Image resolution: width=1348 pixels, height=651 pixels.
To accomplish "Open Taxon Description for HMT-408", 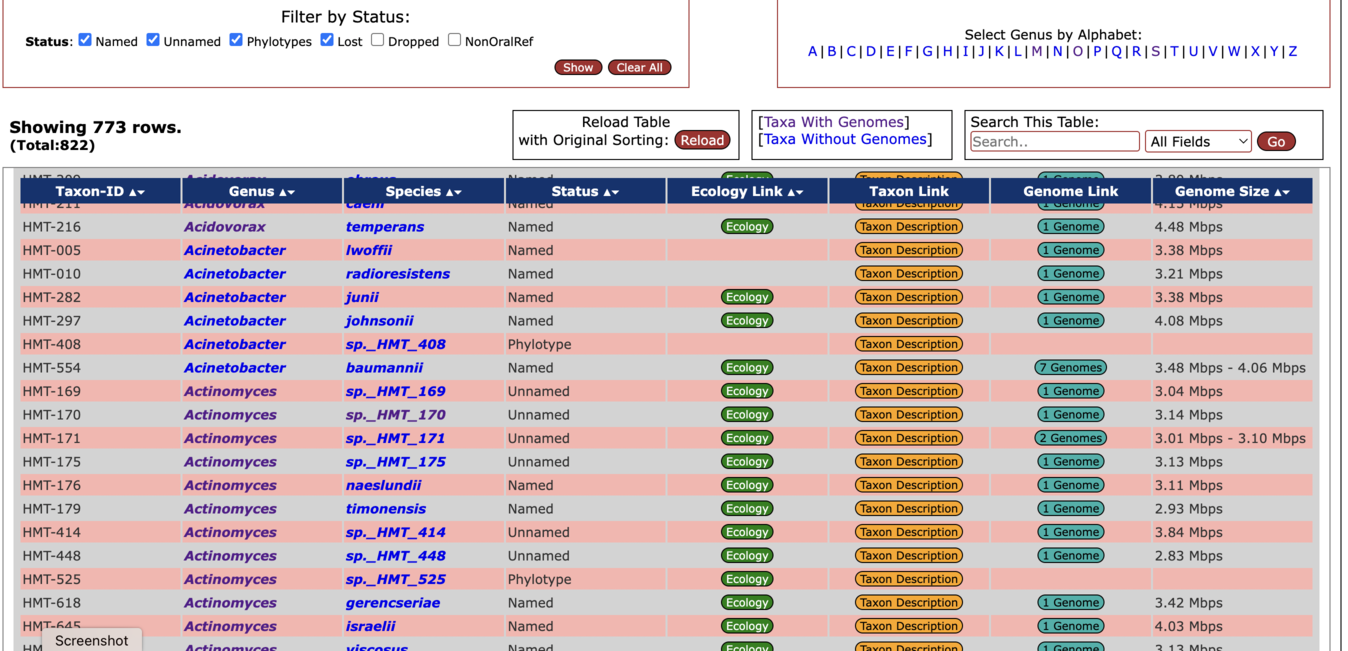I will pyautogui.click(x=908, y=344).
